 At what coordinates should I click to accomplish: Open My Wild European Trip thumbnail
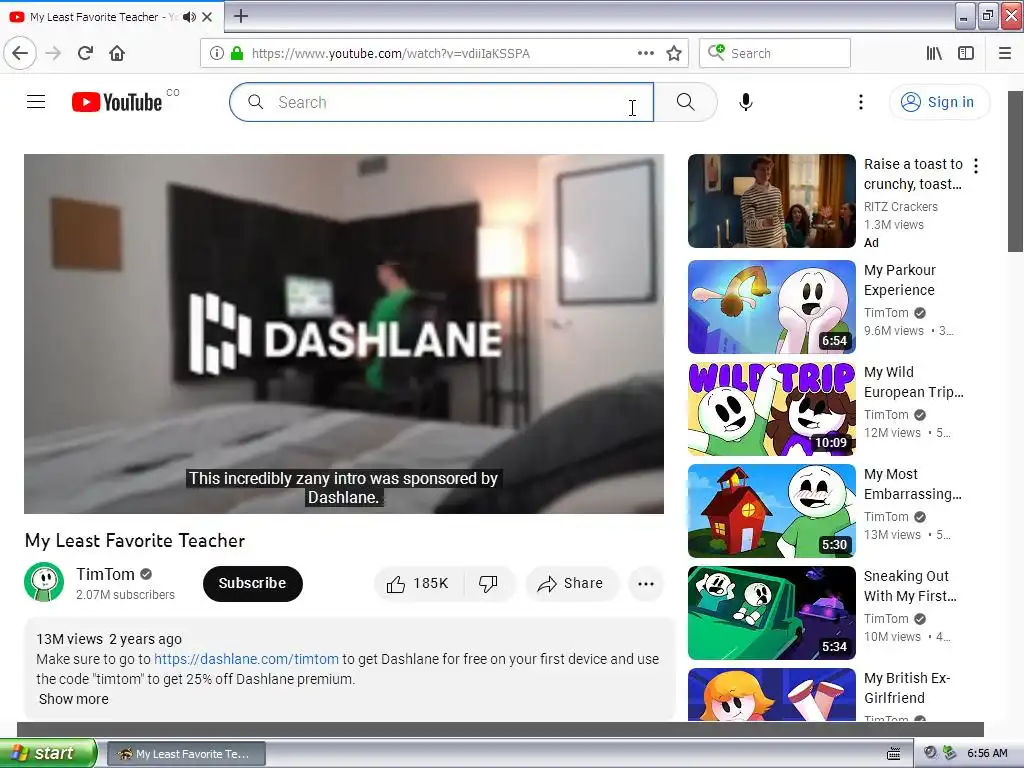(771, 409)
